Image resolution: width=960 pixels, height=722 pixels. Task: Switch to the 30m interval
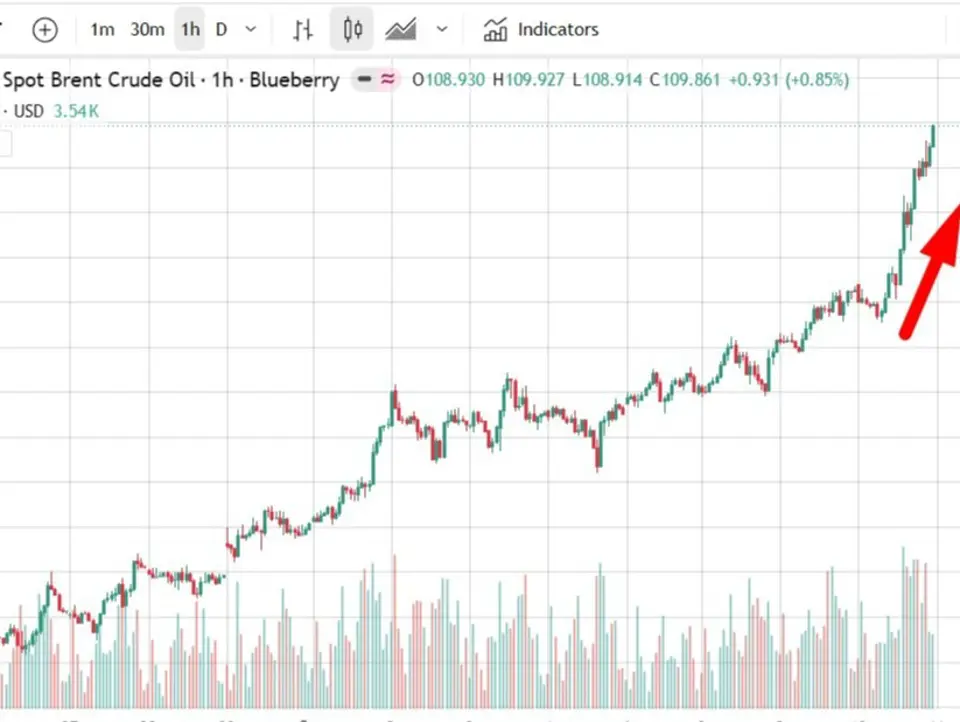(x=147, y=29)
